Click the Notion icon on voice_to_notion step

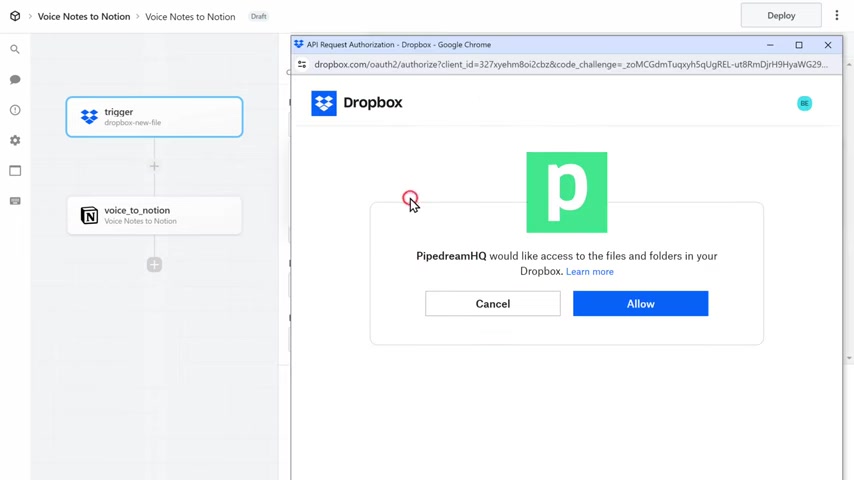click(x=89, y=215)
